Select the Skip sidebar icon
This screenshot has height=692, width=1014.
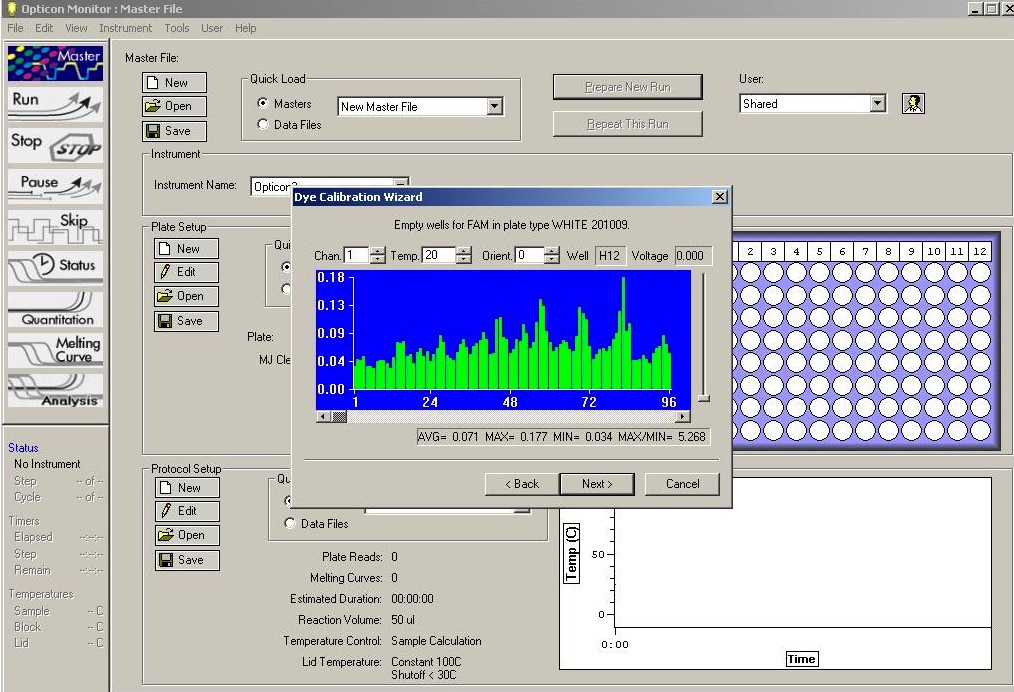[x=55, y=226]
